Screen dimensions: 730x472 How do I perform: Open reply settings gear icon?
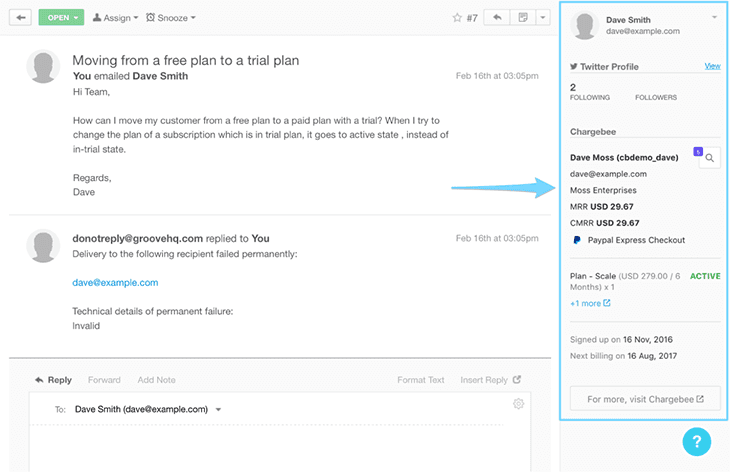[x=518, y=404]
